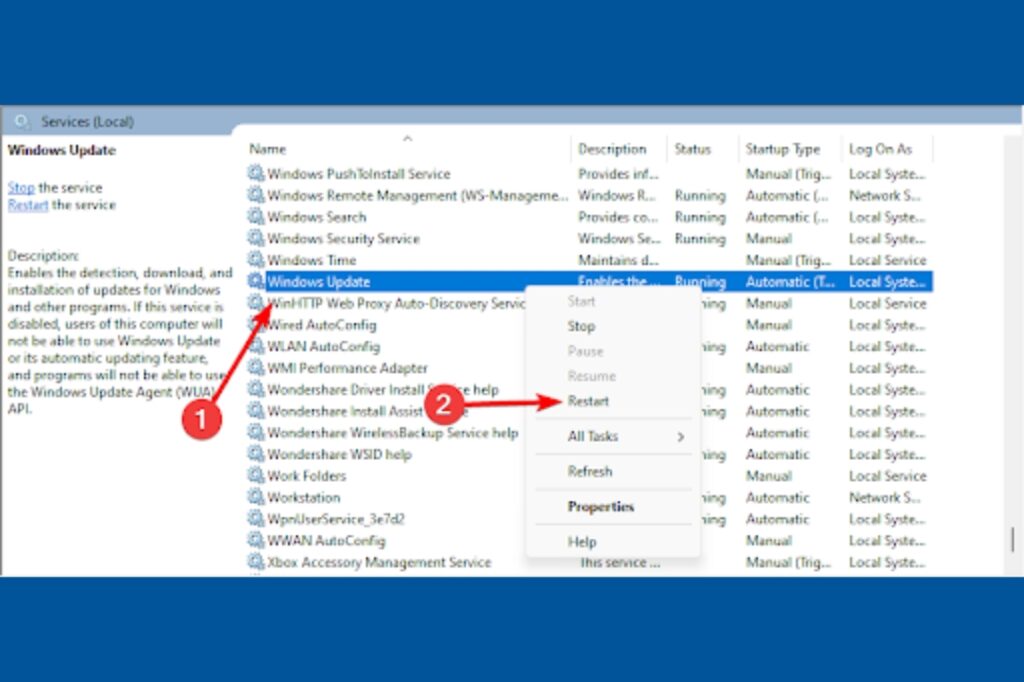Click Refresh in the context menu
The width and height of the screenshot is (1024, 682).
(589, 472)
